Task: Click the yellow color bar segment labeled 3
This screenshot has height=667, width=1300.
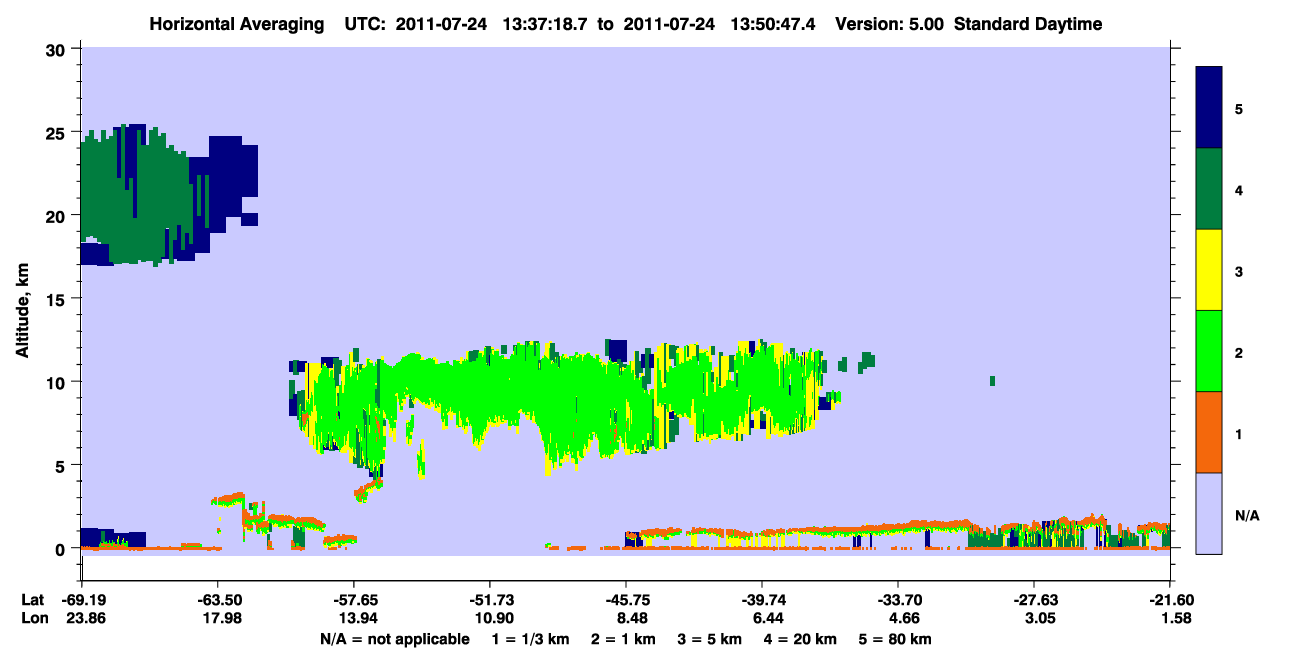Action: tap(1209, 270)
